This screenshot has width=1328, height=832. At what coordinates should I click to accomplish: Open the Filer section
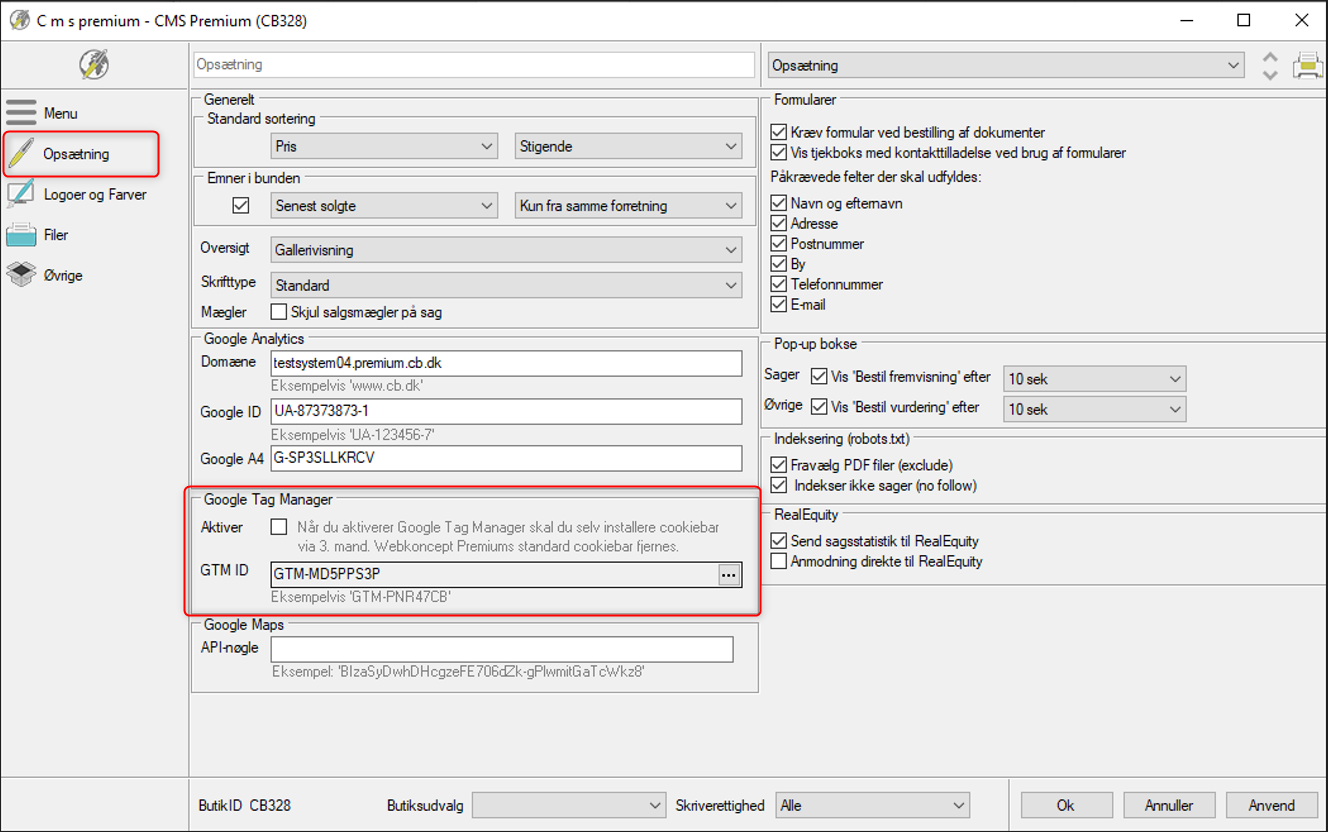[x=40, y=235]
